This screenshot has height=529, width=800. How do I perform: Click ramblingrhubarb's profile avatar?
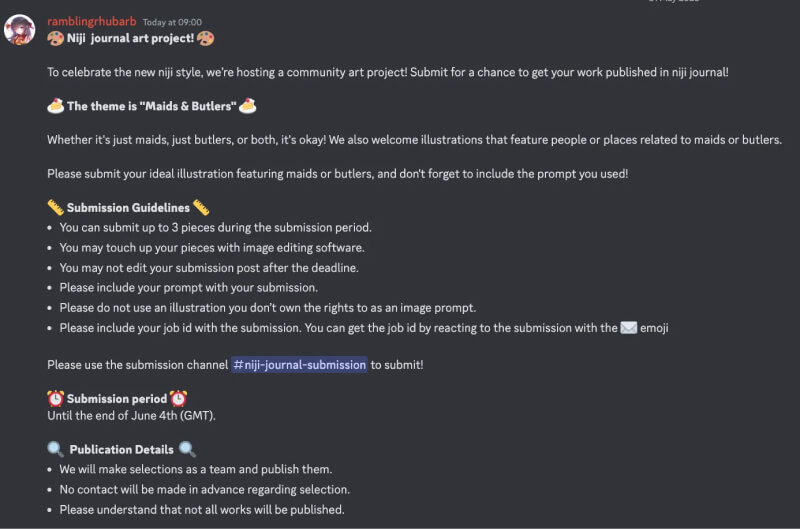pos(20,30)
